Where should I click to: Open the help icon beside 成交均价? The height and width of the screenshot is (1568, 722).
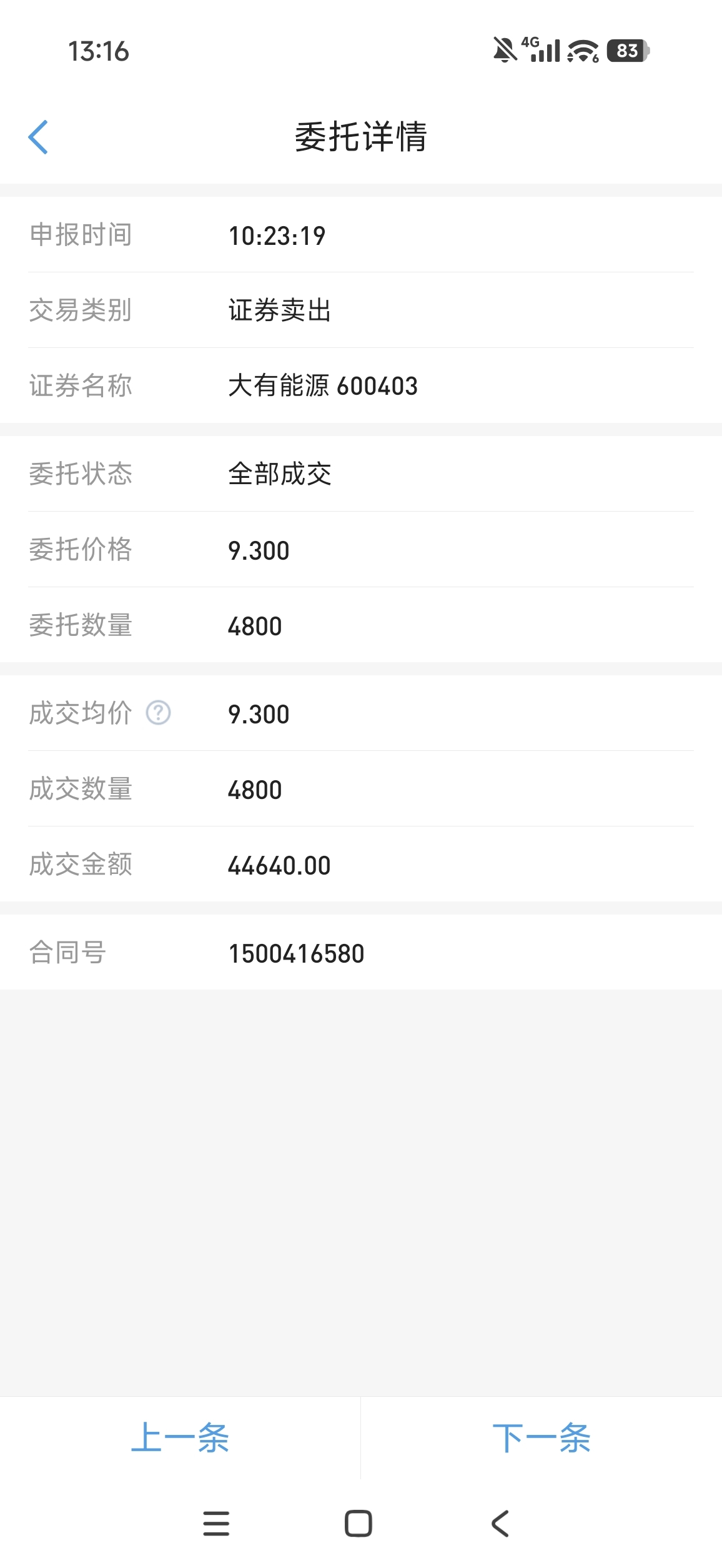pyautogui.click(x=159, y=713)
